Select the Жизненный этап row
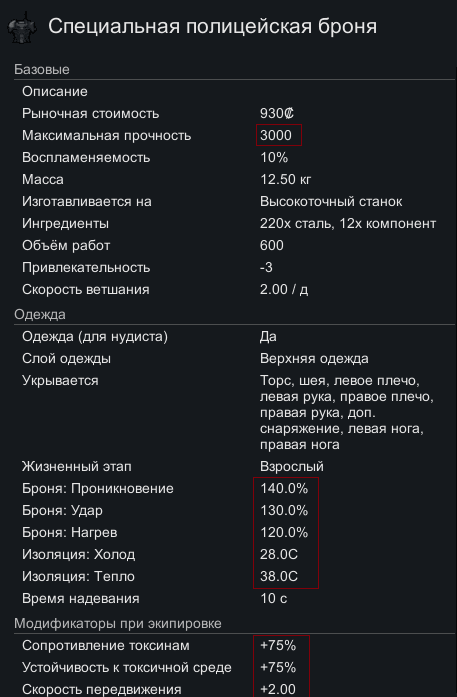The image size is (457, 697). (x=234, y=467)
